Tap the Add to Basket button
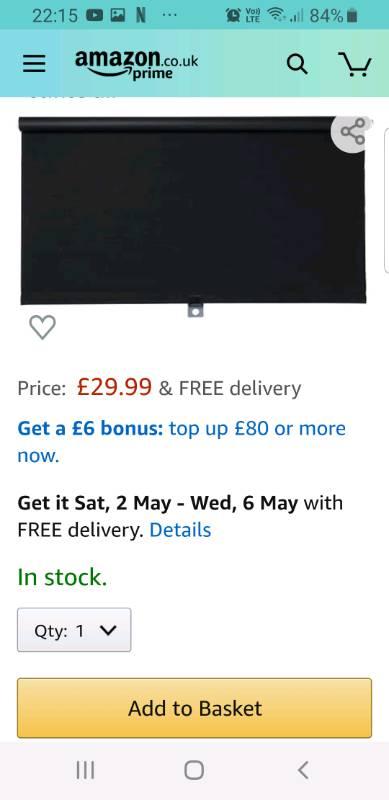 [194, 708]
